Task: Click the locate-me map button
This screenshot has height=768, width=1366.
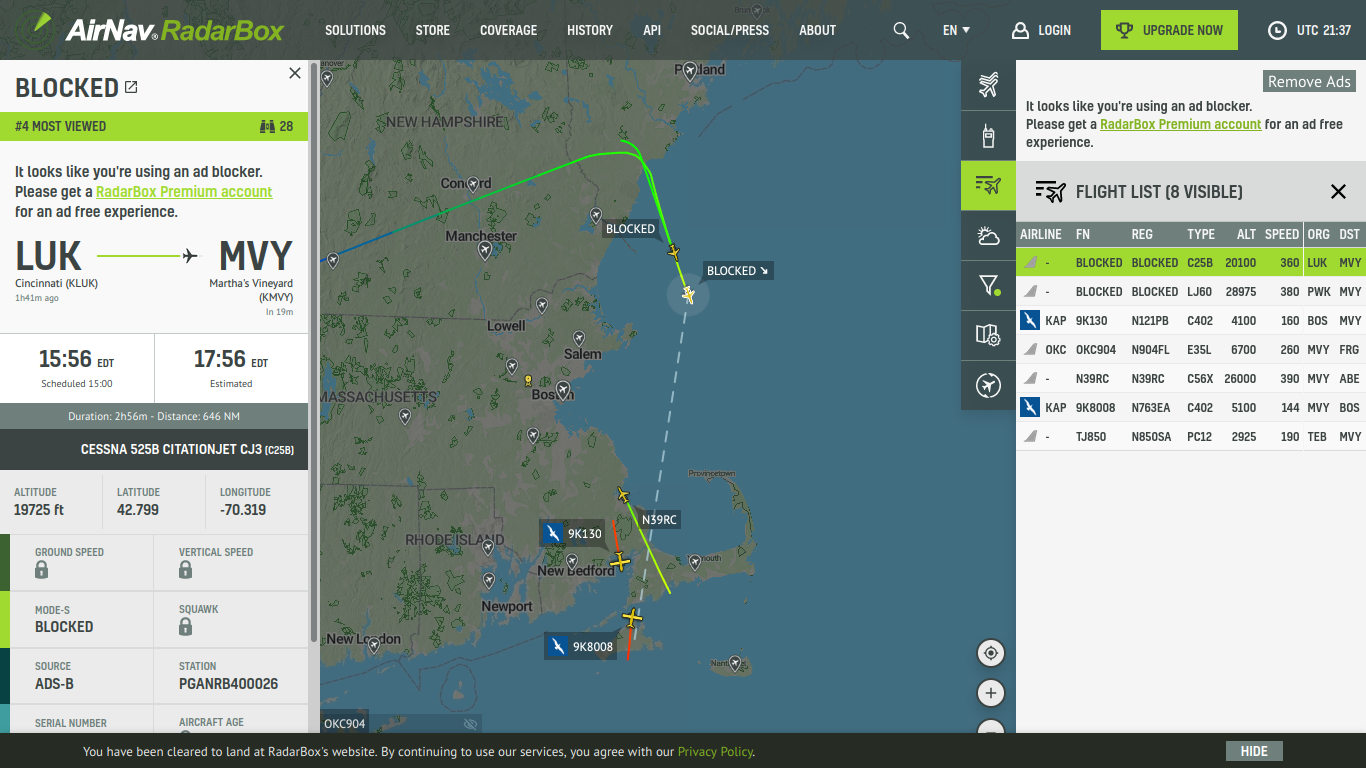Action: [x=991, y=653]
